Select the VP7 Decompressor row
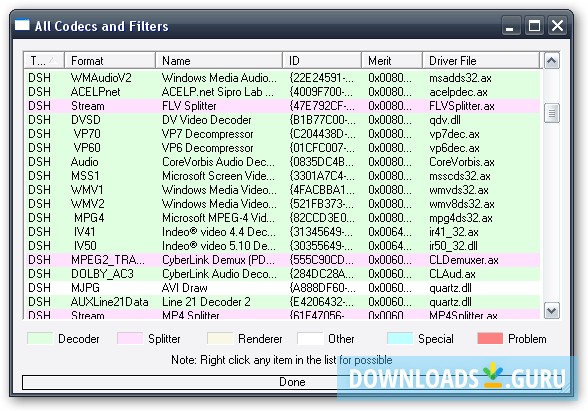The width and height of the screenshot is (588, 411). pos(282,134)
